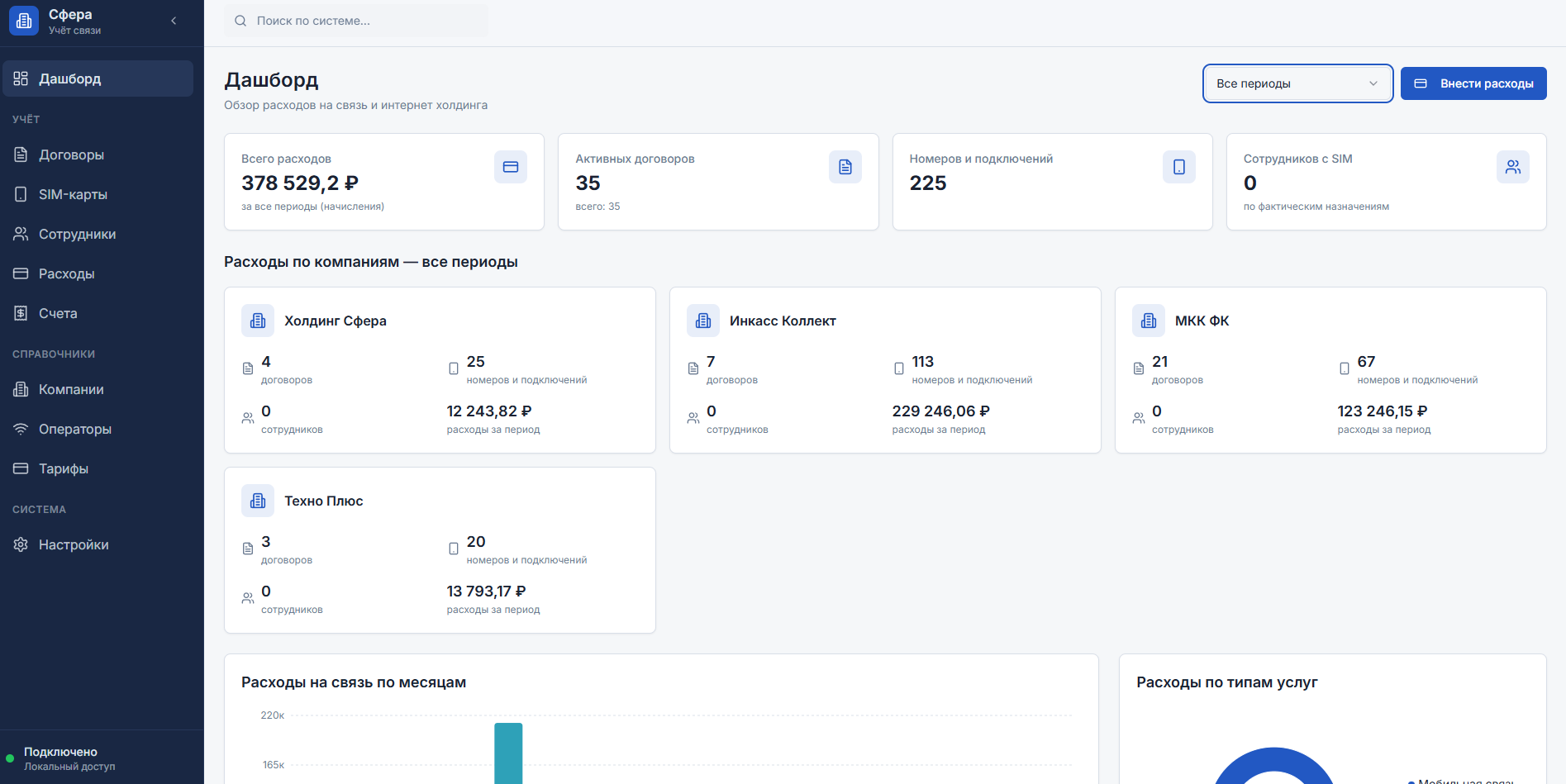Click the Сфера app logo icon

click(x=24, y=21)
